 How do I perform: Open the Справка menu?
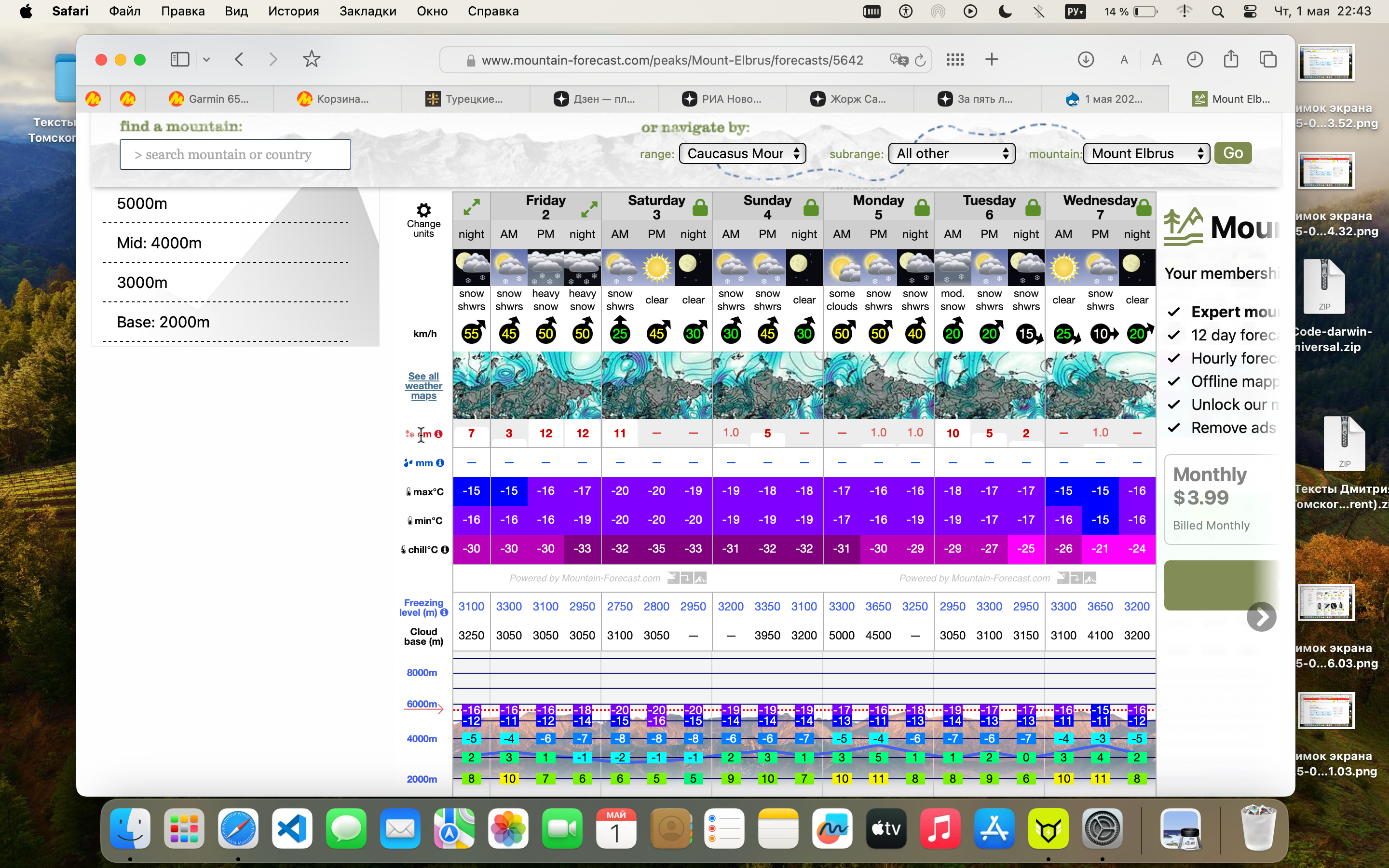point(493,12)
